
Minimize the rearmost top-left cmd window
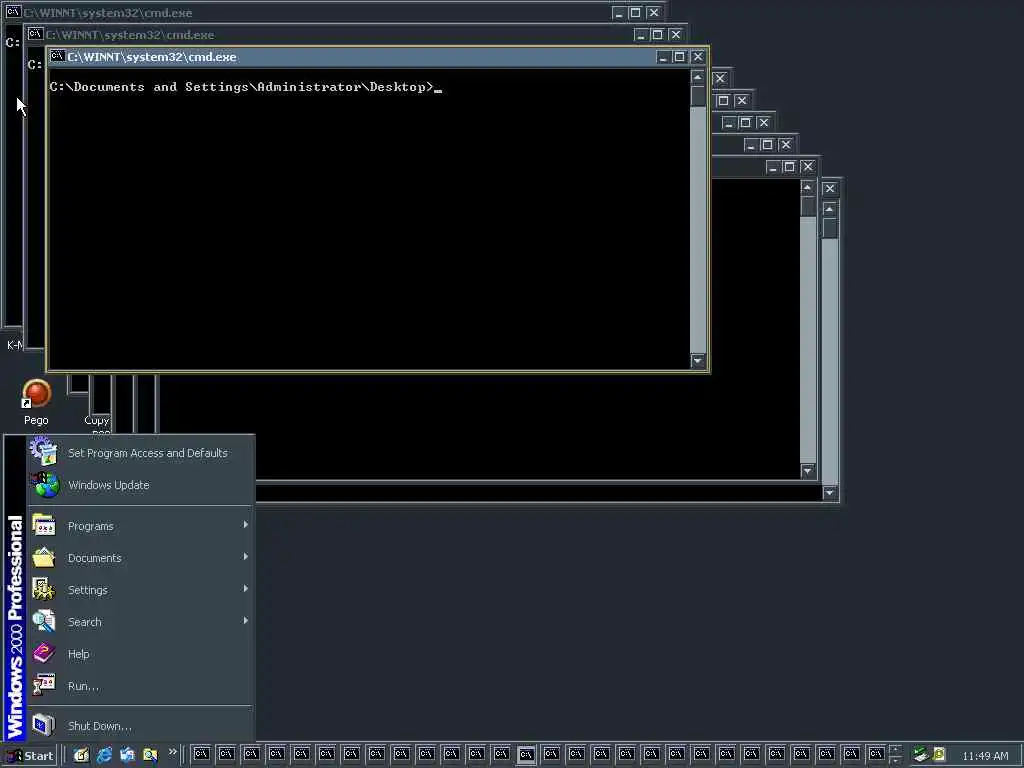pyautogui.click(x=618, y=13)
